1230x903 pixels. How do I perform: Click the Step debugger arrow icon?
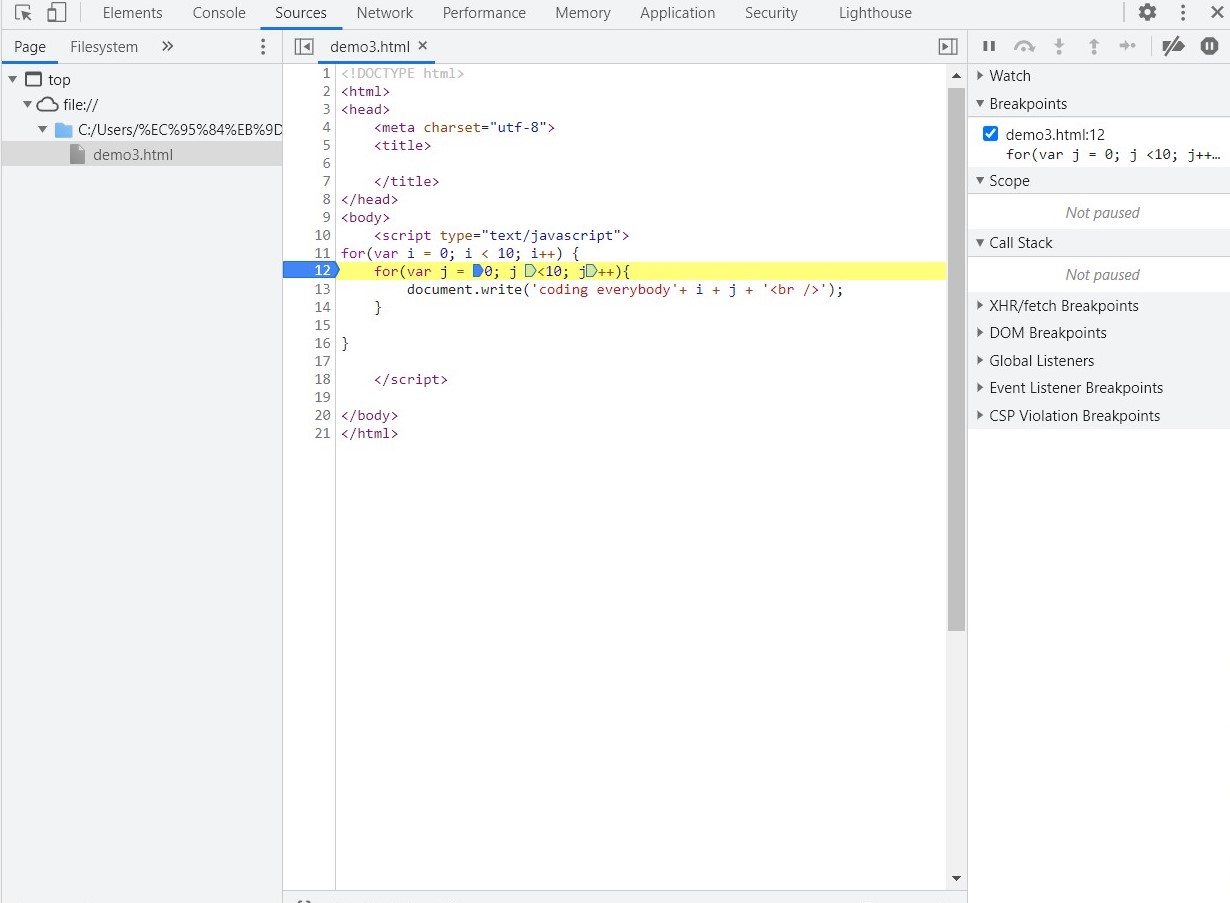coord(1127,46)
